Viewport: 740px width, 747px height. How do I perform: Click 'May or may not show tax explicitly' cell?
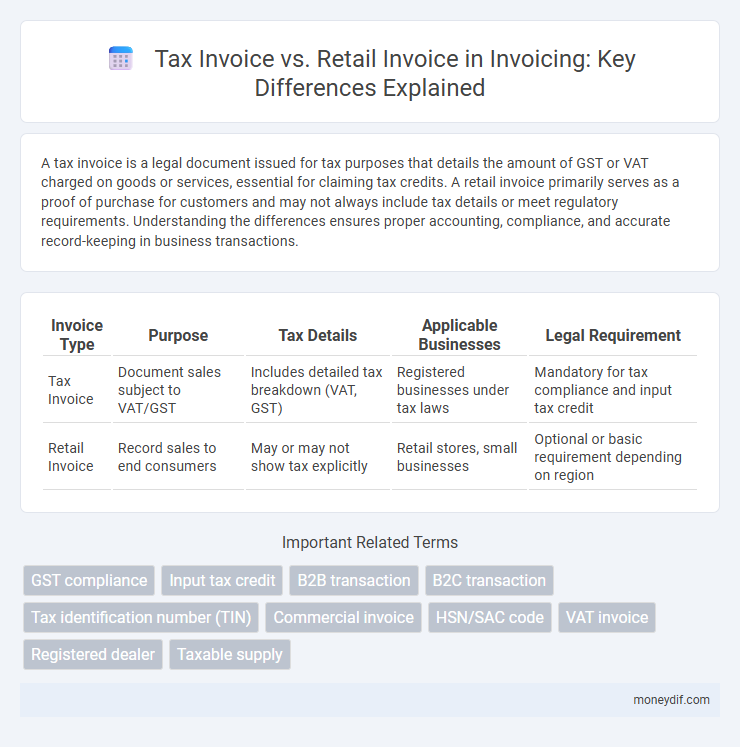point(317,457)
